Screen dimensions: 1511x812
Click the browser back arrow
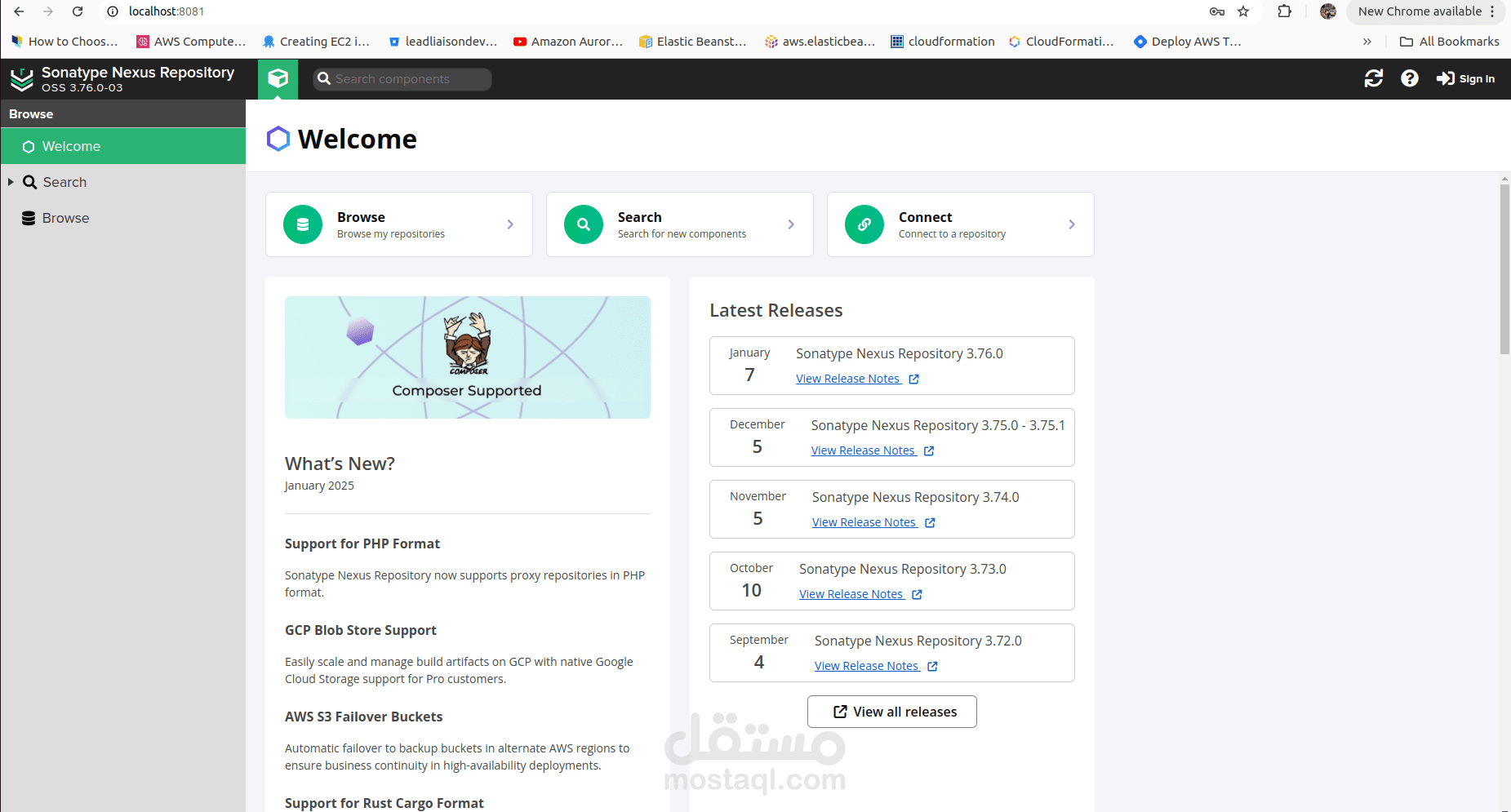[19, 11]
